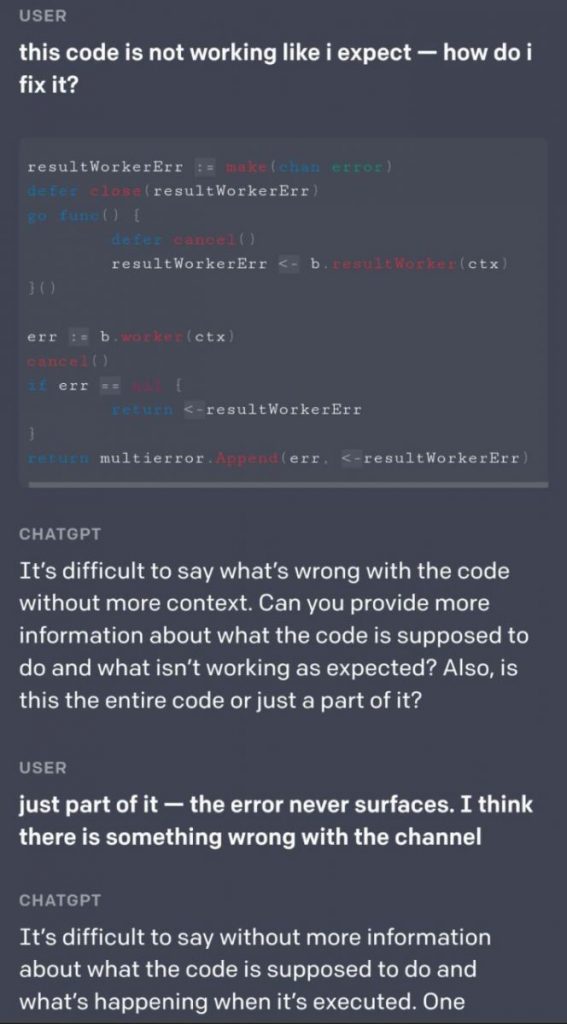The width and height of the screenshot is (567, 1024).
Task: Click the reply starting 'It's difficult to say what's wrong'
Action: click(274, 635)
